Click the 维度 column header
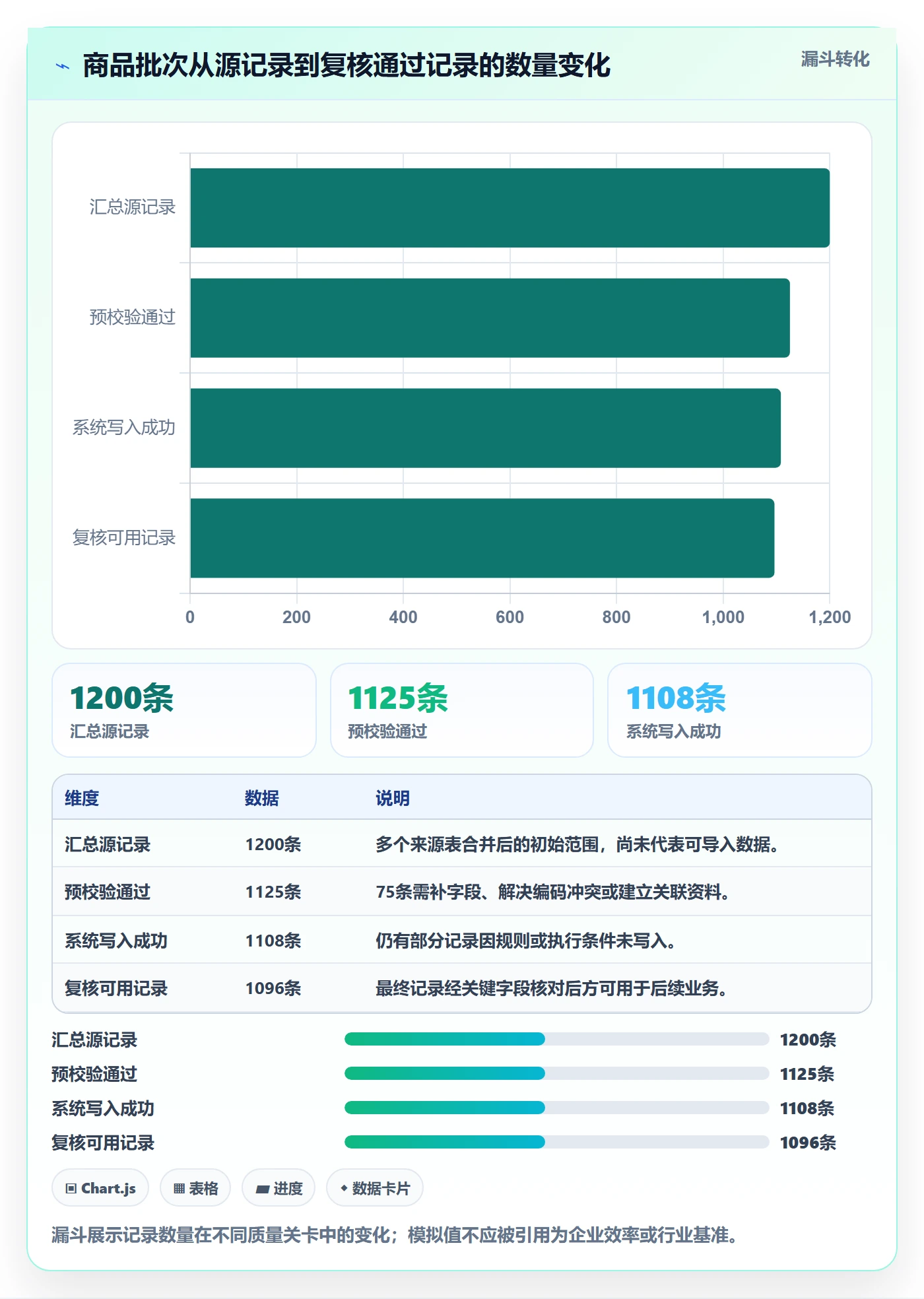924x1299 pixels. [x=82, y=798]
